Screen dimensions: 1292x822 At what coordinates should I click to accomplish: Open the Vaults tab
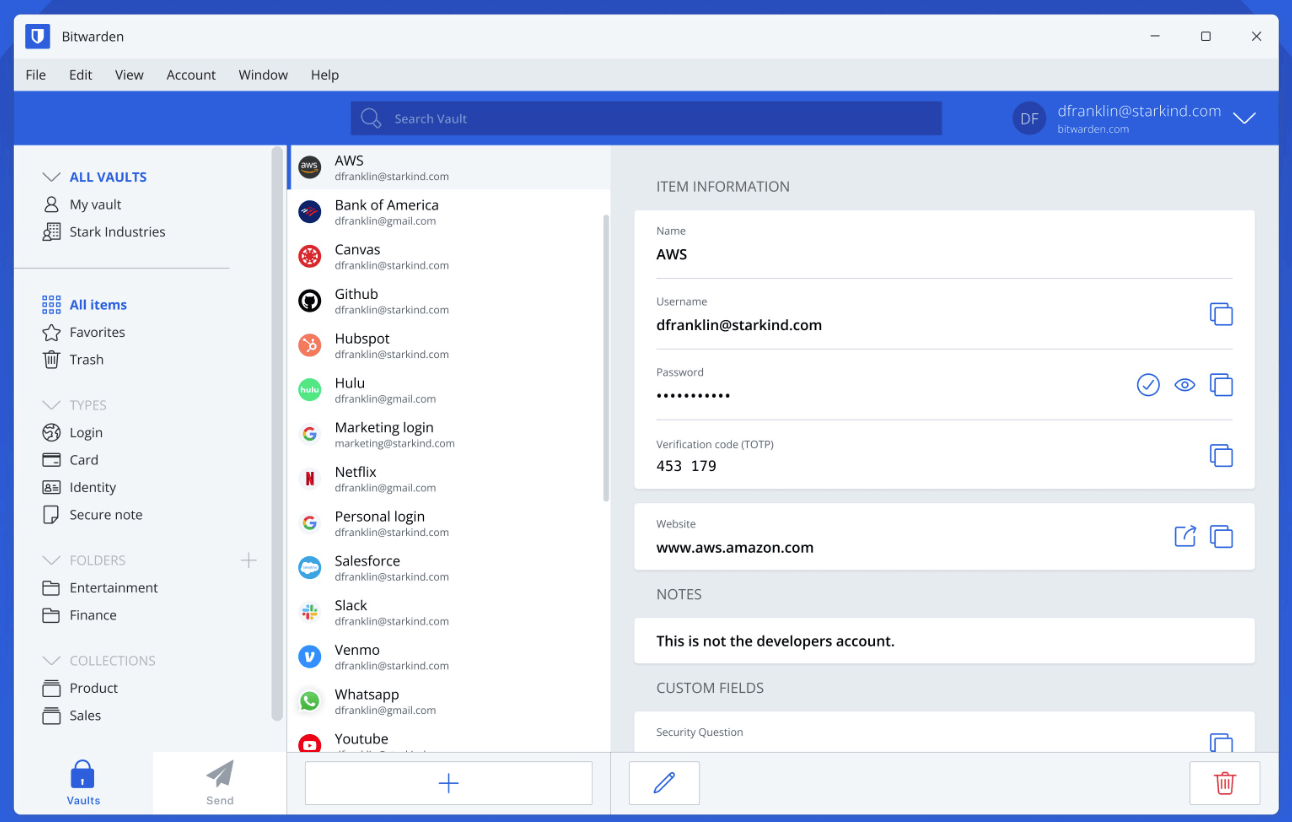(x=83, y=782)
